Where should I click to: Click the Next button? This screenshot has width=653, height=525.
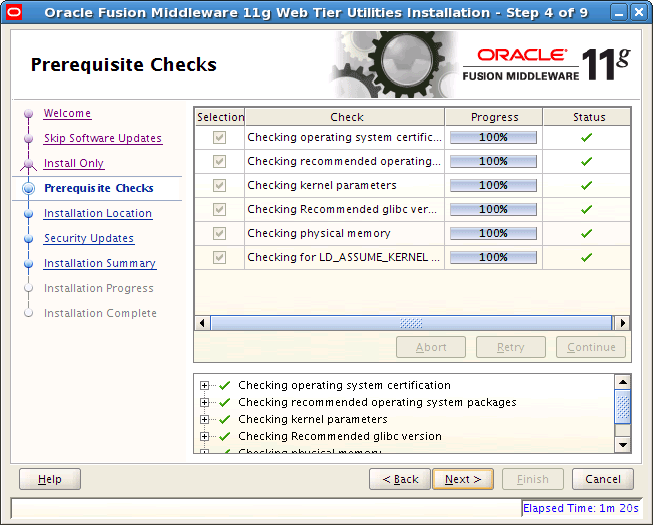coord(463,479)
